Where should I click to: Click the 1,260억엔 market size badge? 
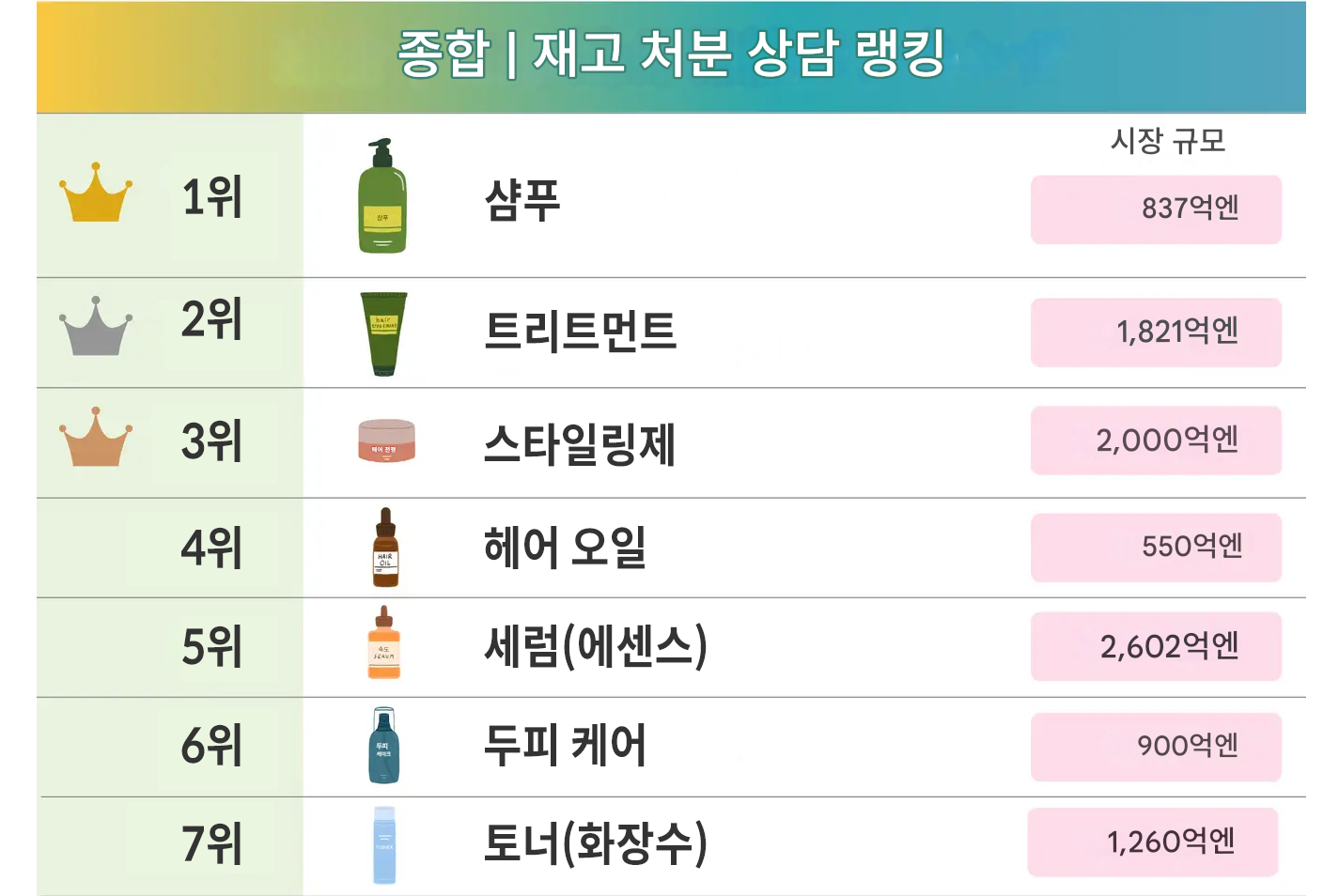click(1153, 842)
